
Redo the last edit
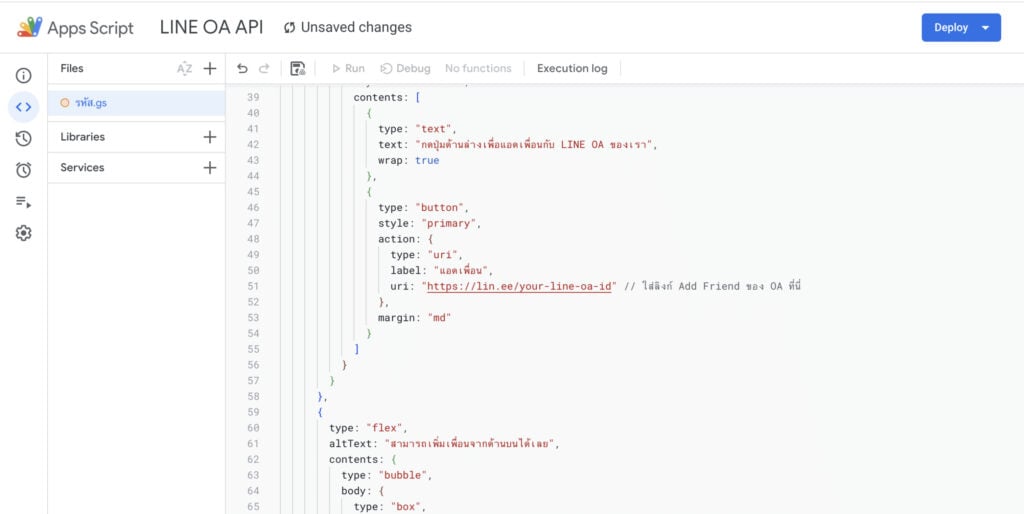[264, 69]
